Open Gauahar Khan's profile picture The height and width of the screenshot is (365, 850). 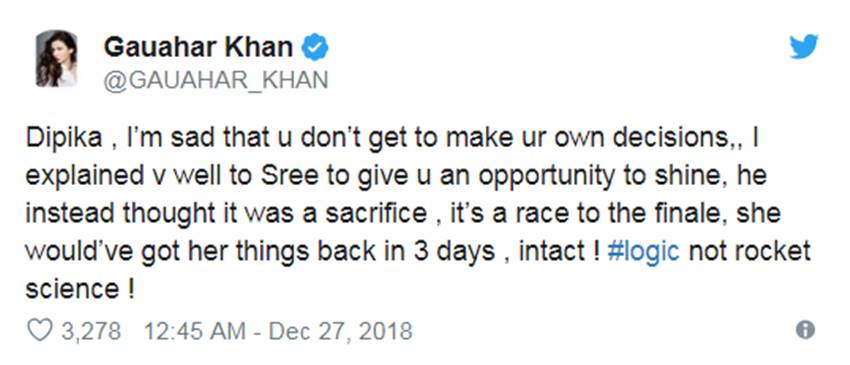coord(56,59)
